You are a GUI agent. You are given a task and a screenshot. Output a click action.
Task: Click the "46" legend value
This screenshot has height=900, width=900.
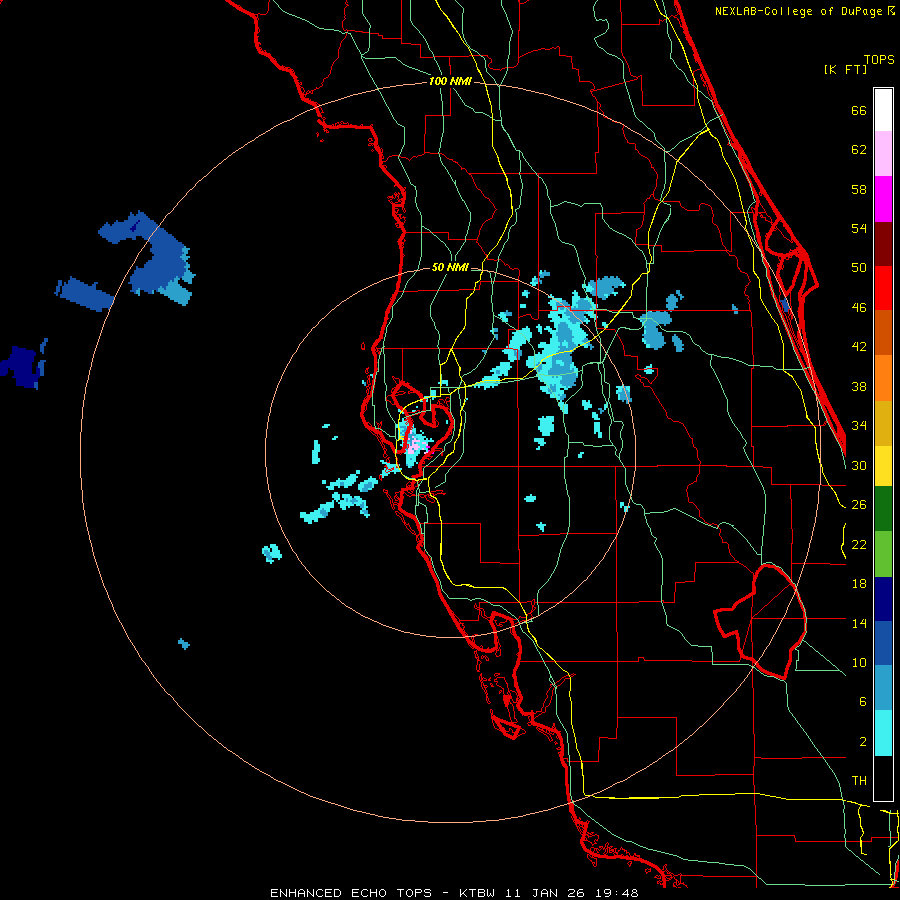point(859,308)
